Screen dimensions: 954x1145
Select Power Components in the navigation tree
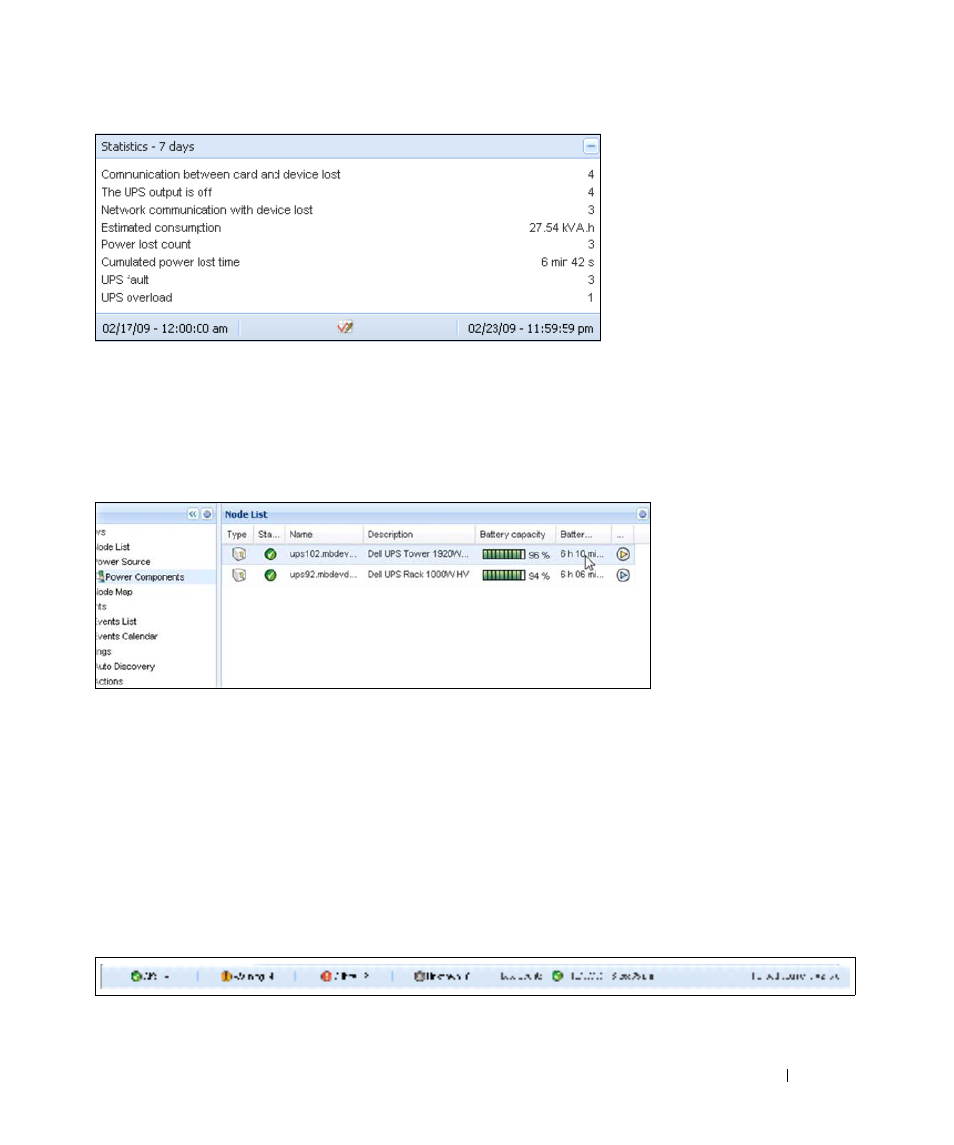145,577
